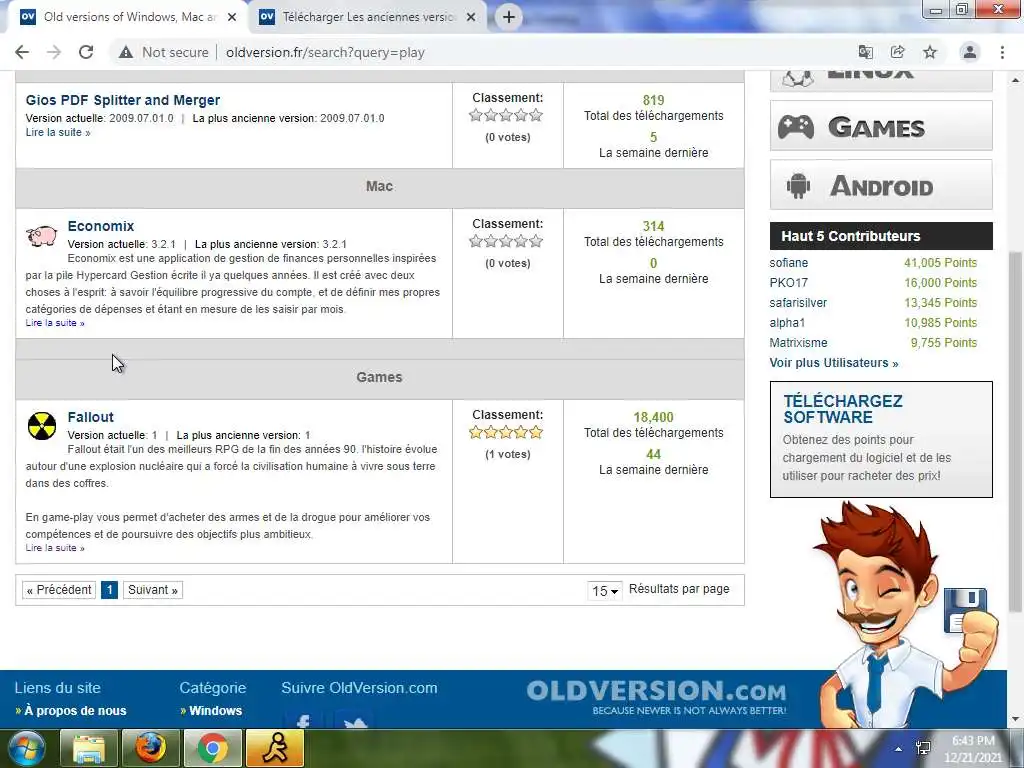Open the Fallout title link
This screenshot has height=768, width=1024.
point(91,417)
